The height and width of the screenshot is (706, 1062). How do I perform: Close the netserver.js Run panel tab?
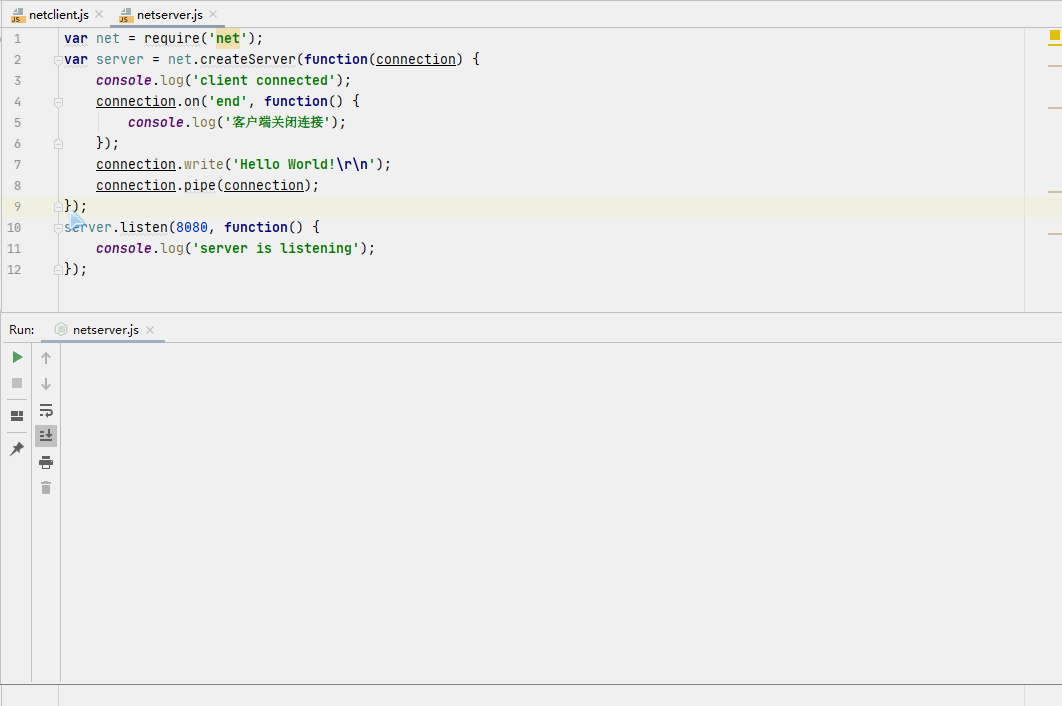[150, 330]
